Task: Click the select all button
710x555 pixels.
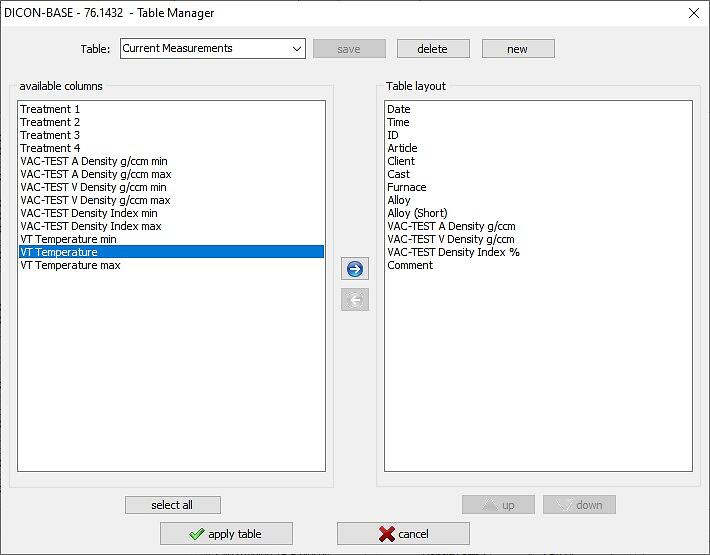Action: [172, 505]
